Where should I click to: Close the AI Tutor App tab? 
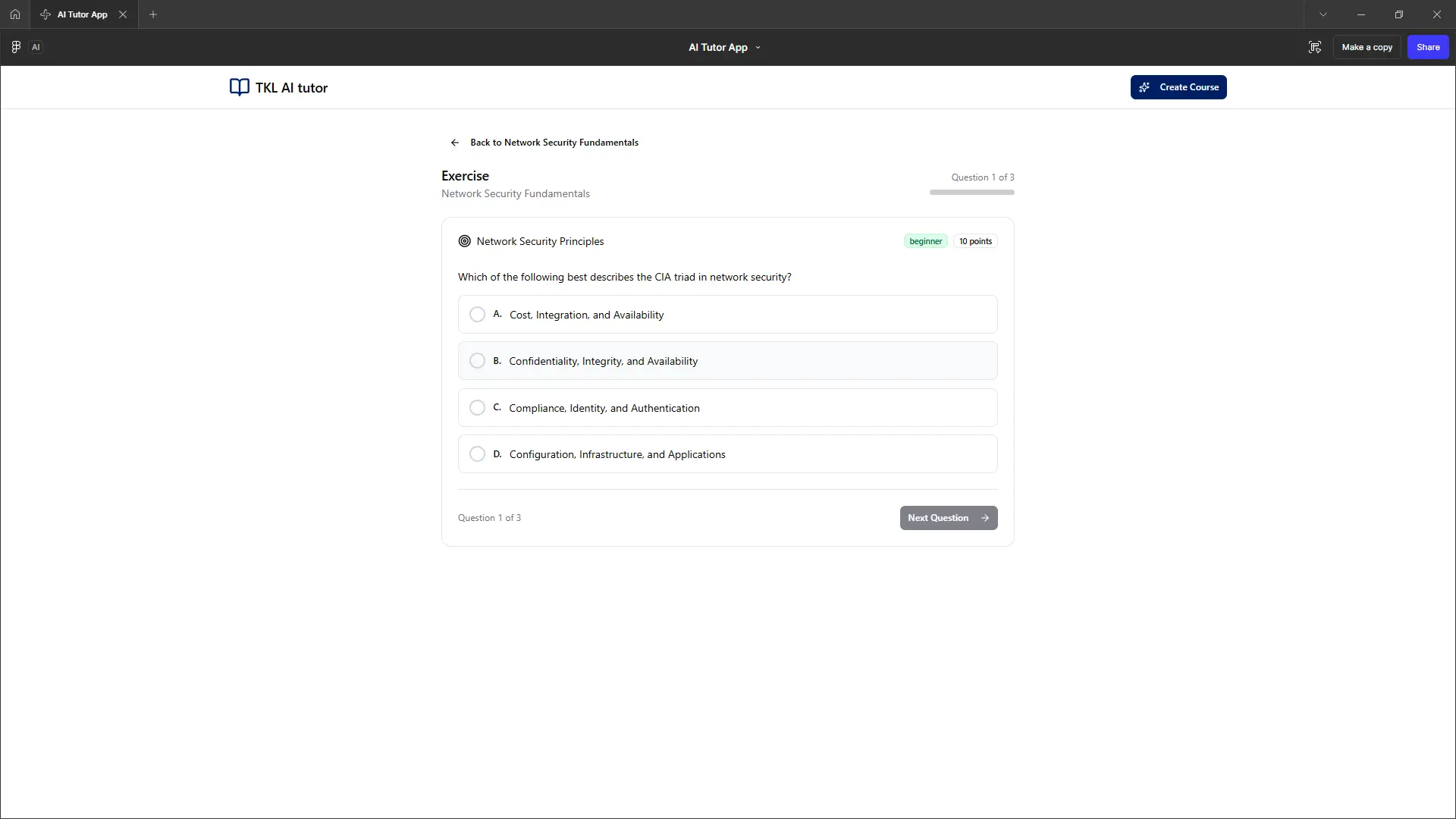click(123, 14)
